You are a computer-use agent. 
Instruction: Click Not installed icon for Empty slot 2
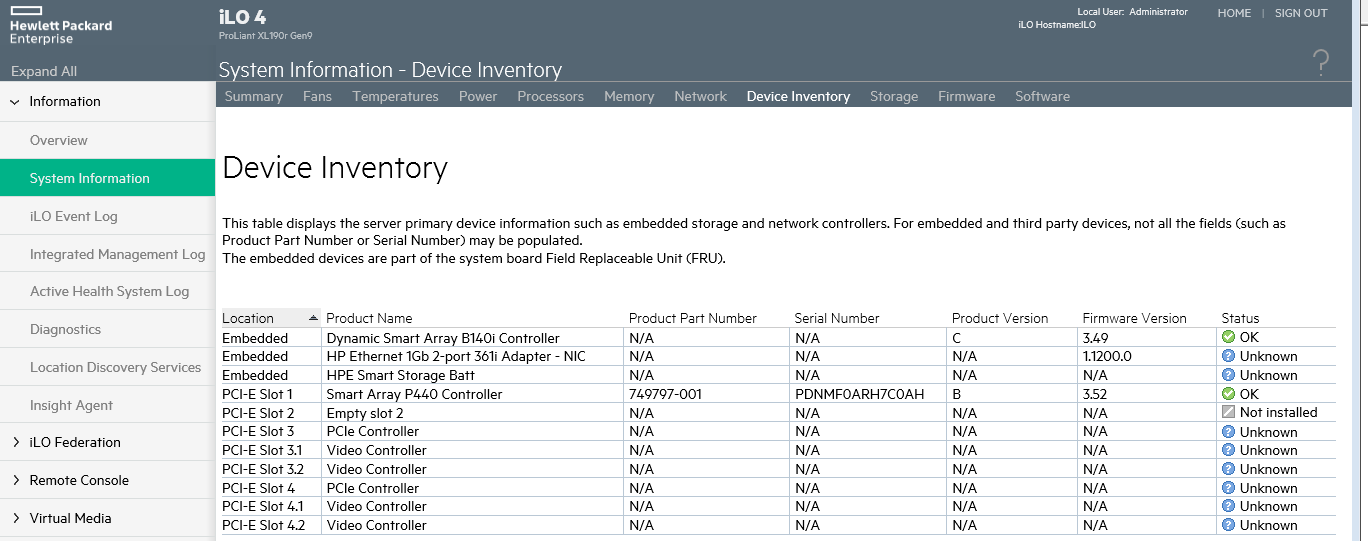1228,412
